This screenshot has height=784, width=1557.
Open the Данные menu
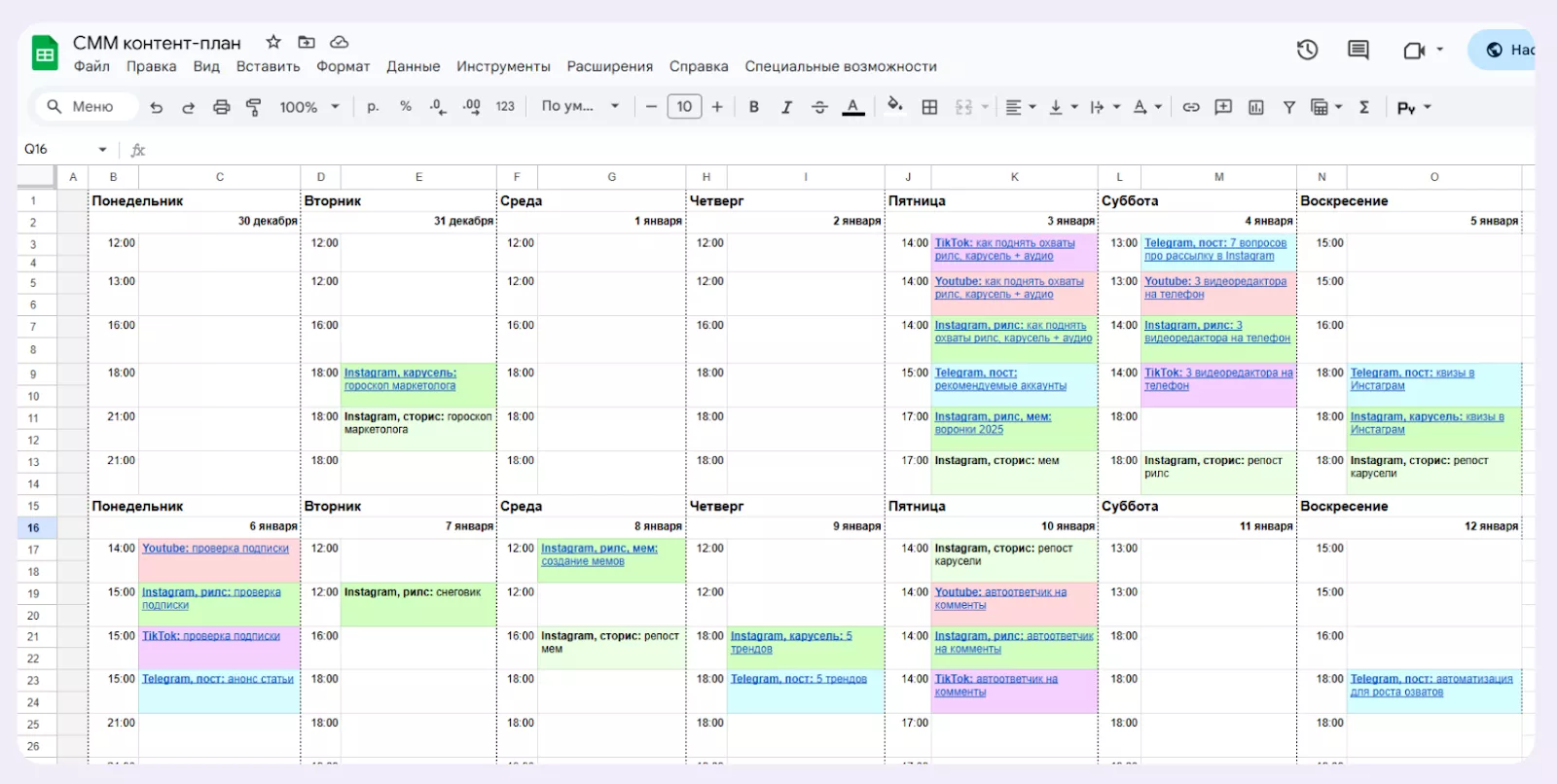413,66
